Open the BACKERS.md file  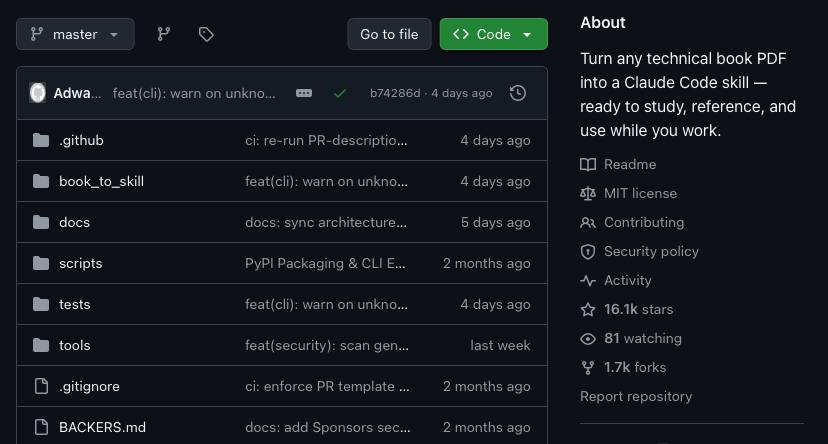click(x=102, y=427)
